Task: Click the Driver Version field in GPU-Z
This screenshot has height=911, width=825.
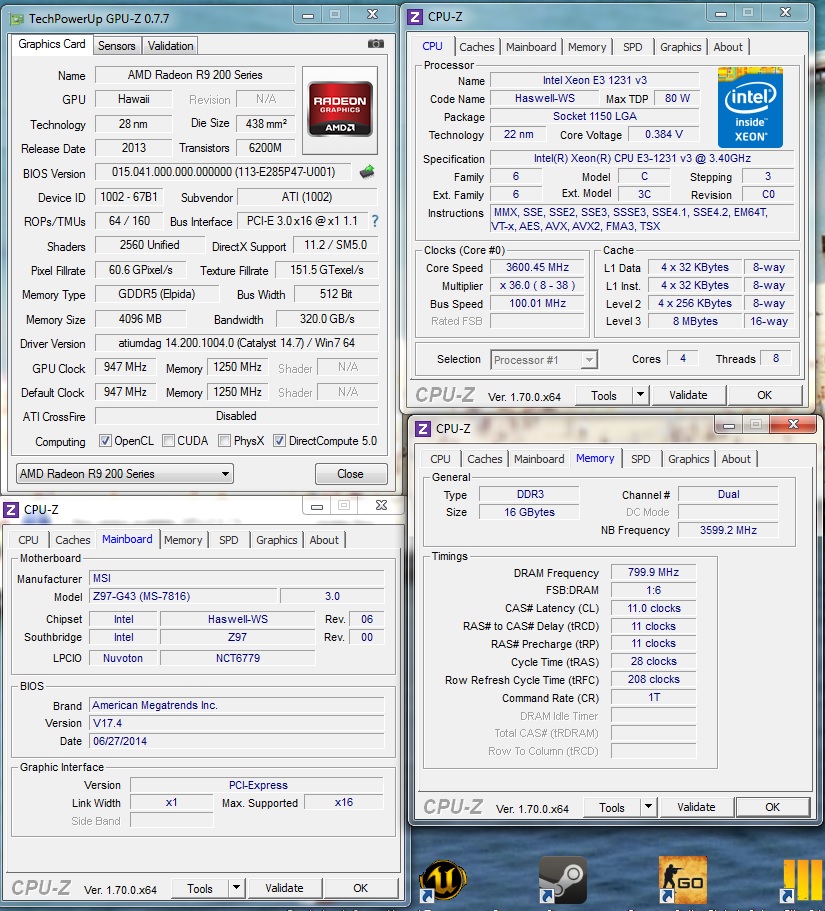Action: (x=236, y=343)
